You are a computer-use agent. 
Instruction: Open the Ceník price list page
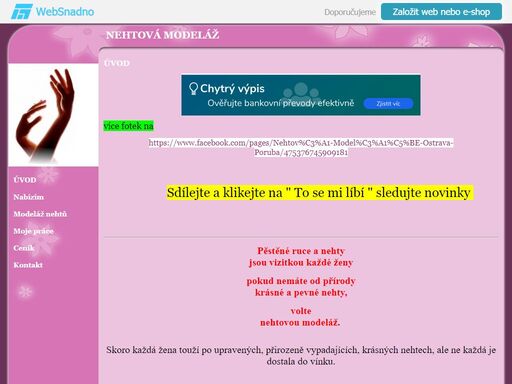pyautogui.click(x=24, y=248)
